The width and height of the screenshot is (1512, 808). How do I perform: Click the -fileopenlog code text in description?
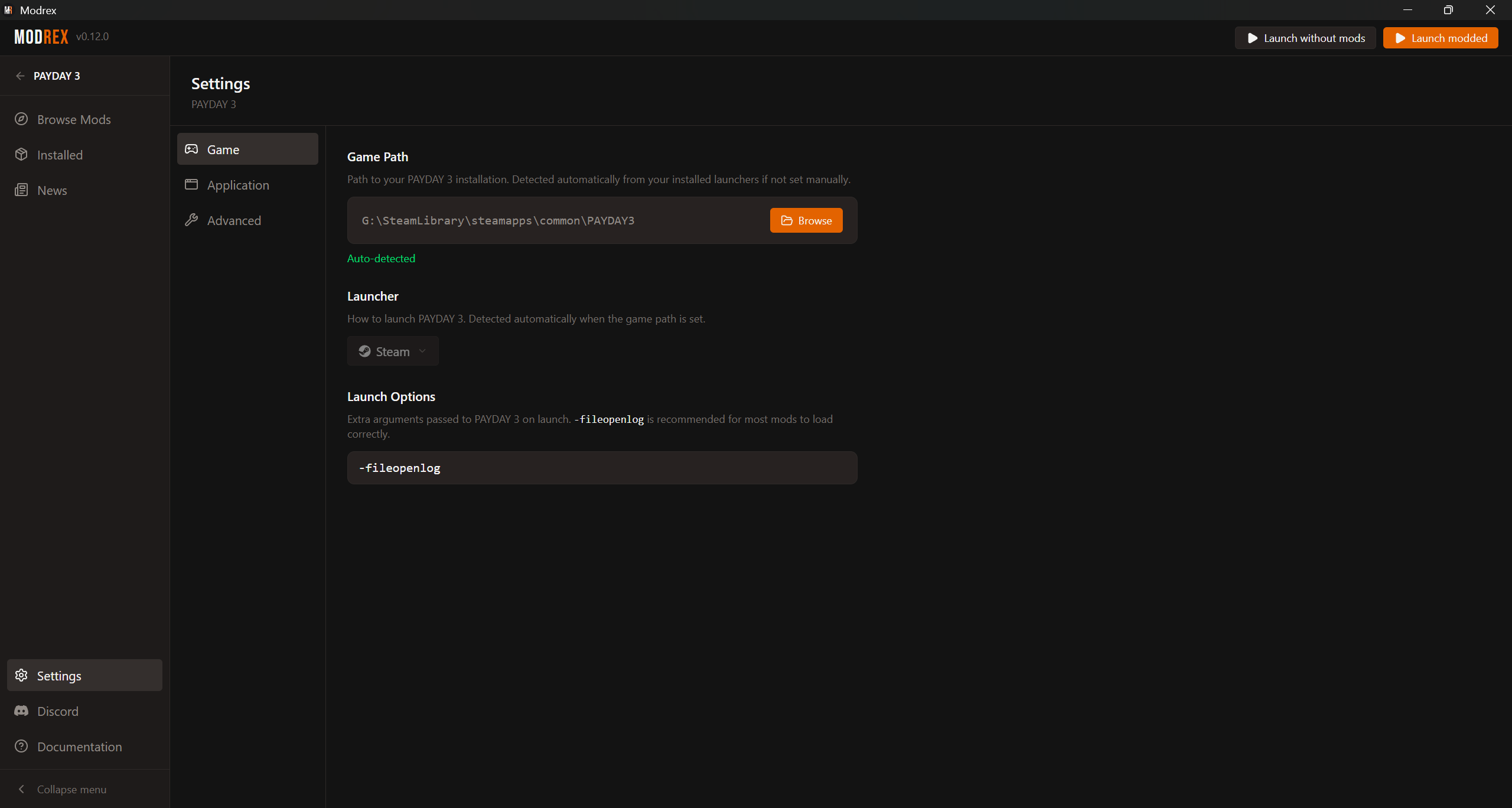609,419
